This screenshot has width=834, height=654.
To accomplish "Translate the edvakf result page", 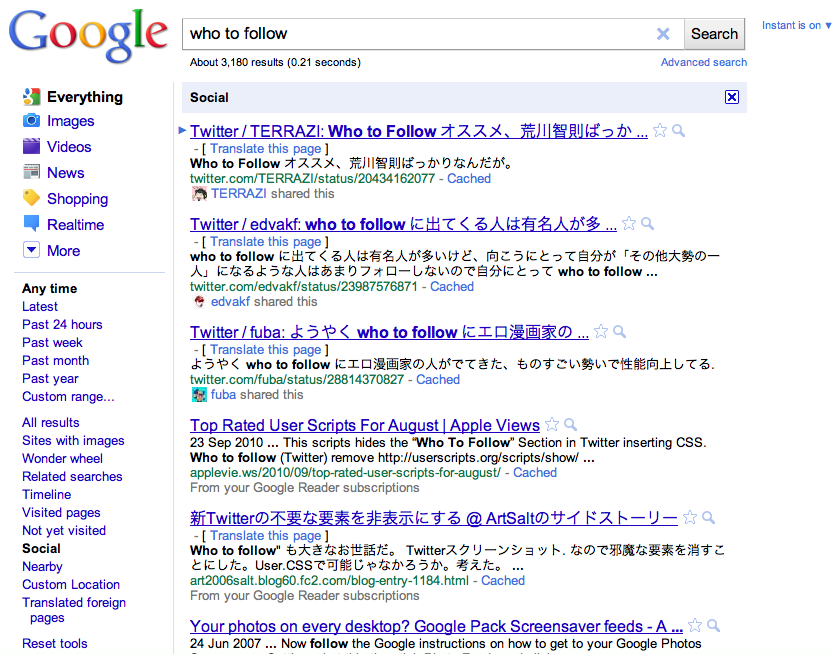I will [x=265, y=241].
